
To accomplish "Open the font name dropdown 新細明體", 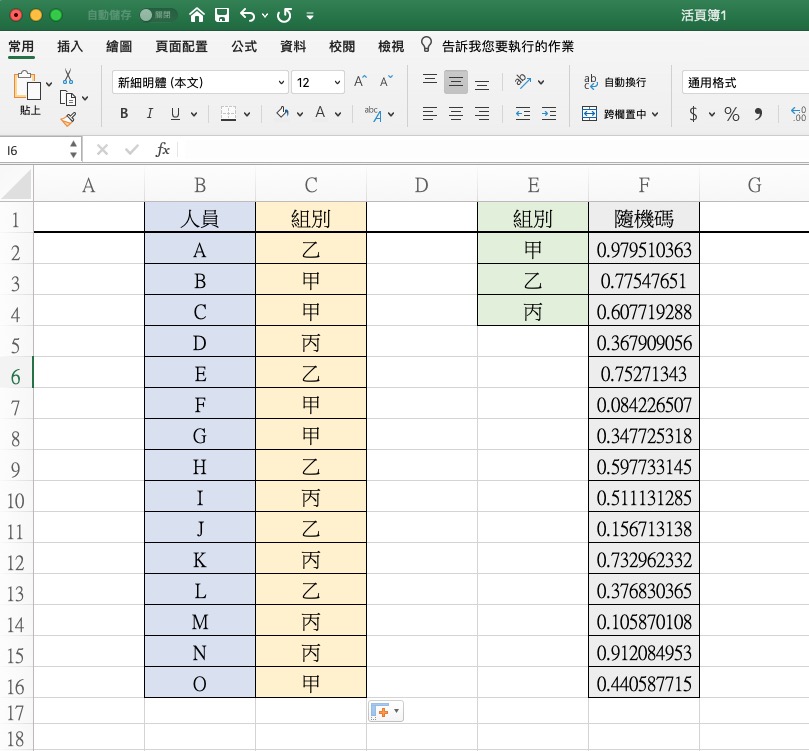I will 200,82.
